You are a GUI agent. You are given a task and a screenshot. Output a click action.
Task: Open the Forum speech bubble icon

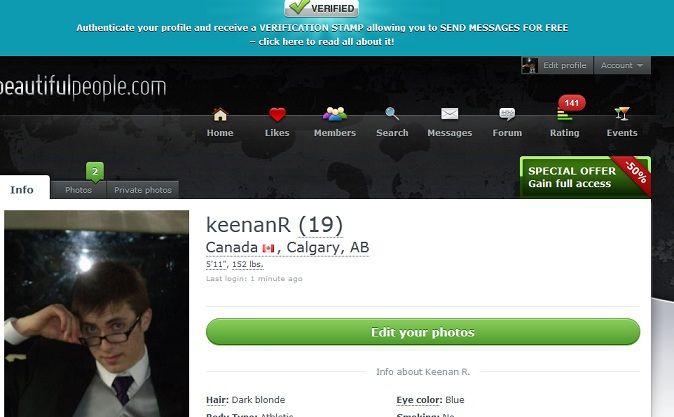(x=507, y=114)
